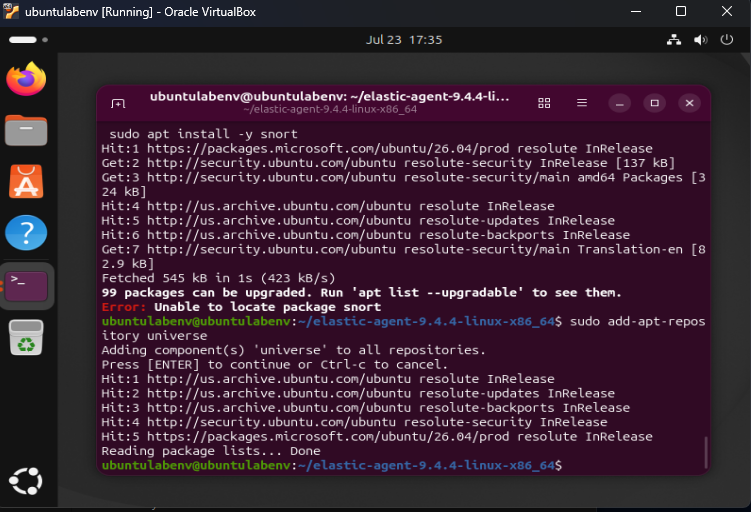Click the red 'Error:' text

point(124,307)
